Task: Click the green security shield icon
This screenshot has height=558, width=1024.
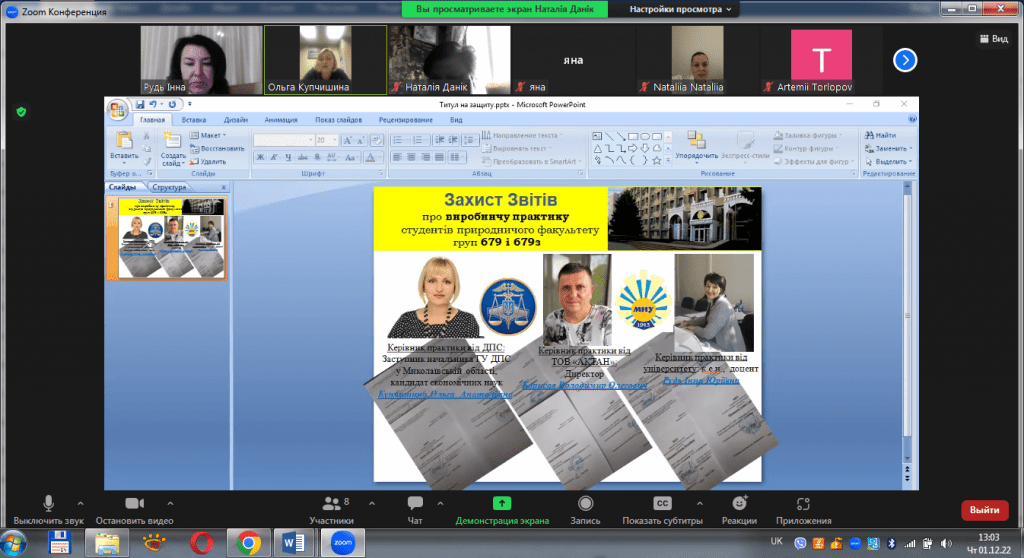Action: coord(20,112)
